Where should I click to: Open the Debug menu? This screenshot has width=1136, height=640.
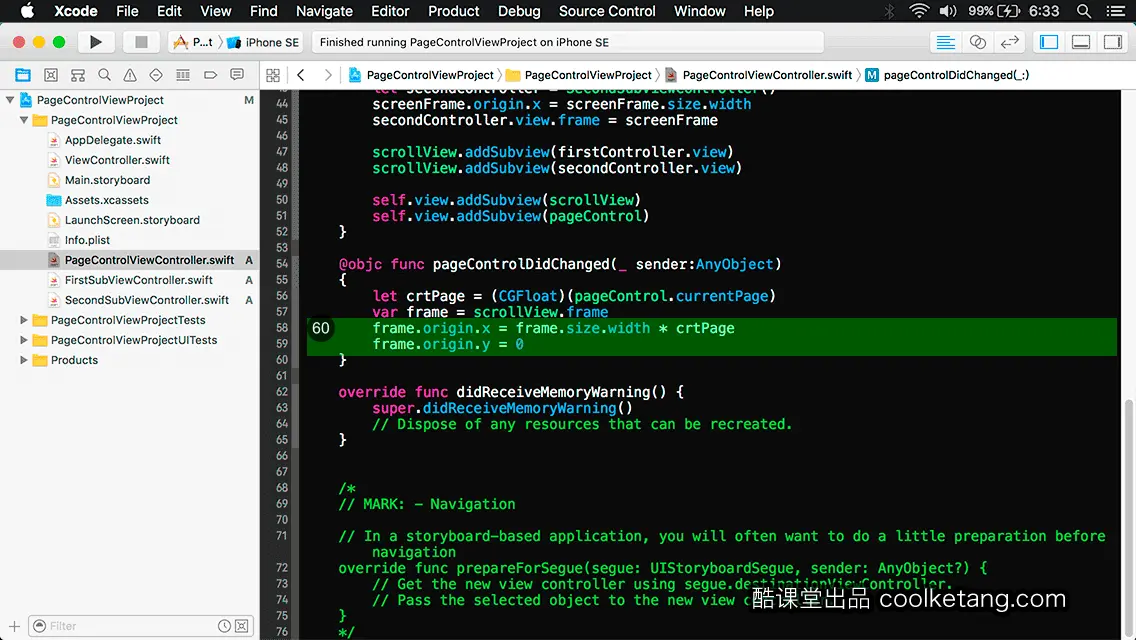(x=519, y=11)
